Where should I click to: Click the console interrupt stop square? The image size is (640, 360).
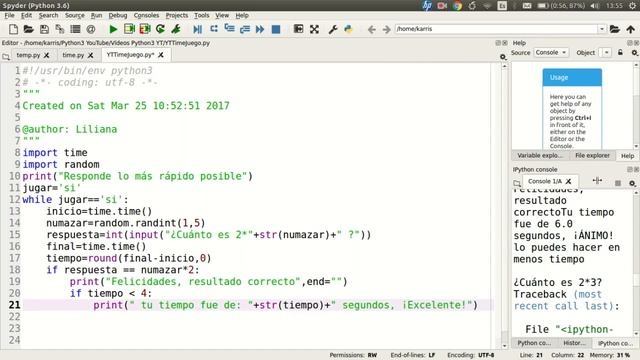point(618,183)
